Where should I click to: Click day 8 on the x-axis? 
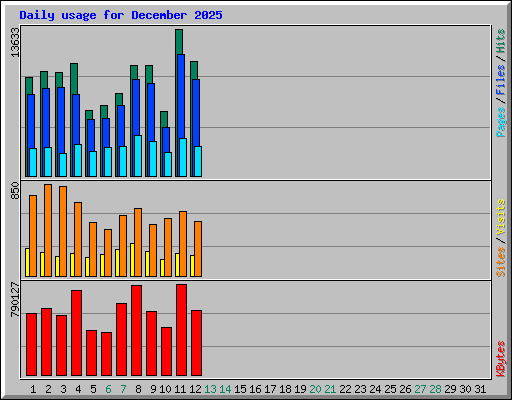click(138, 389)
